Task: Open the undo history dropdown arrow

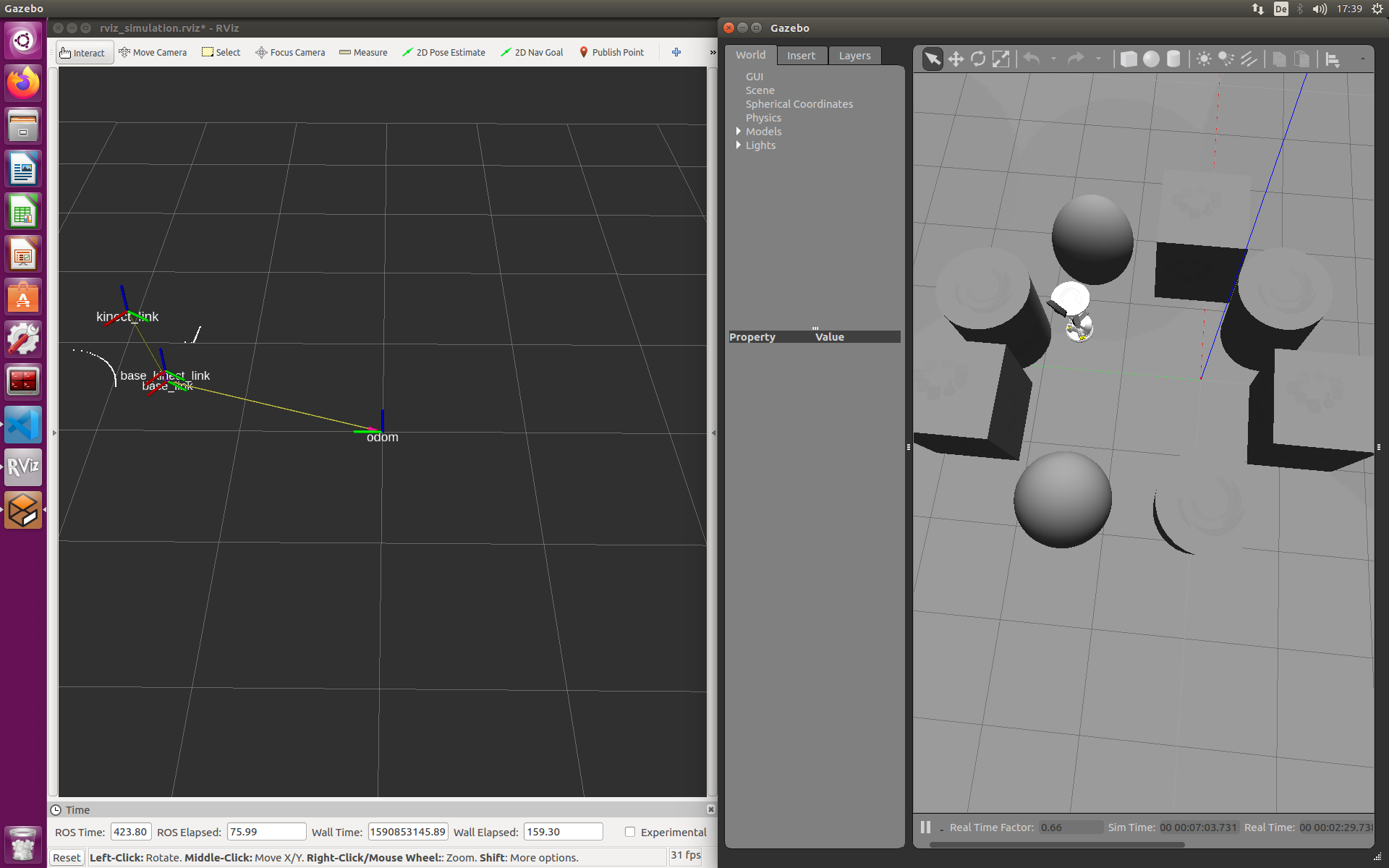Action: pyautogui.click(x=1053, y=59)
